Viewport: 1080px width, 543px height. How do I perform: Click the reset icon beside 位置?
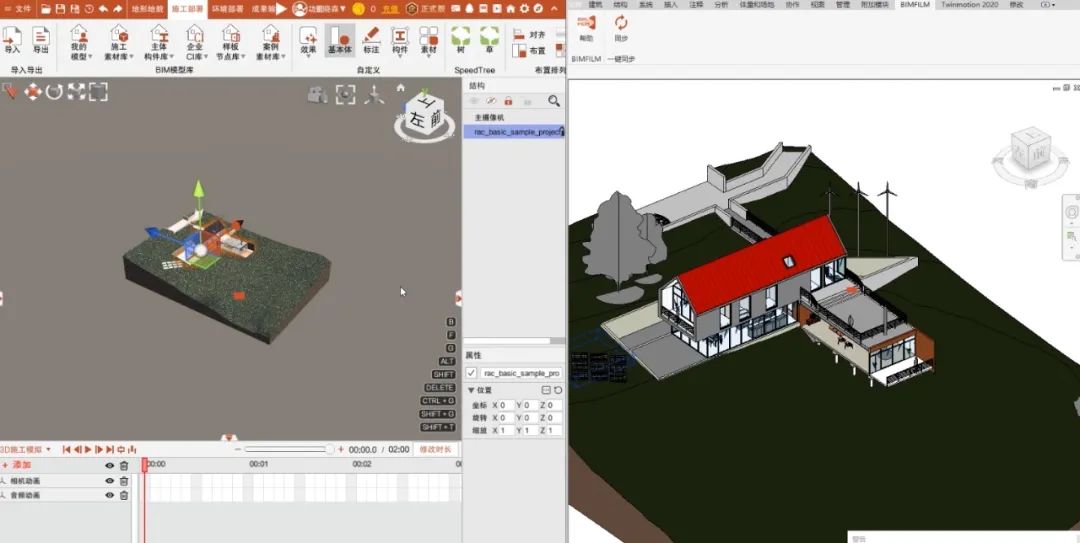click(558, 390)
